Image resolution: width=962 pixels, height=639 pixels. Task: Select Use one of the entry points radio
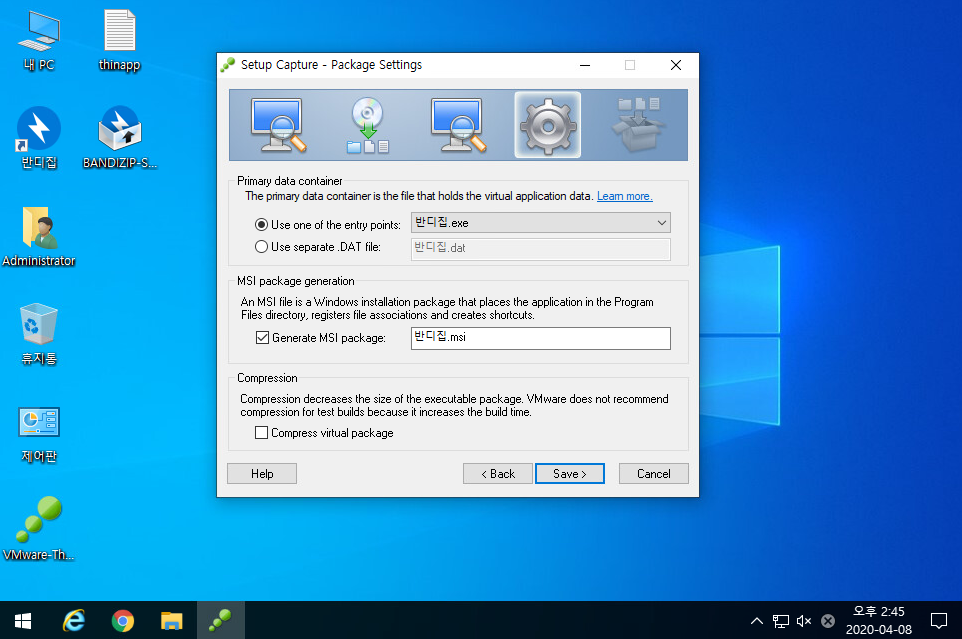261,224
